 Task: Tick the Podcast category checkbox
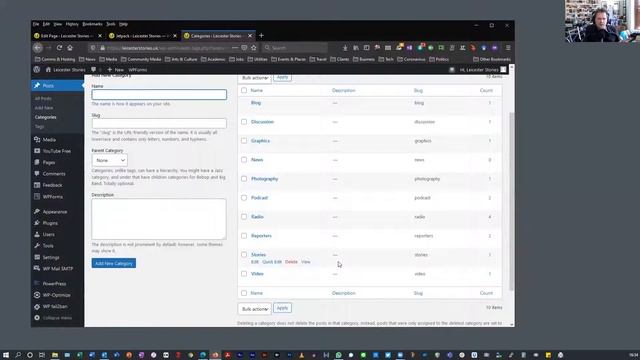(x=244, y=198)
